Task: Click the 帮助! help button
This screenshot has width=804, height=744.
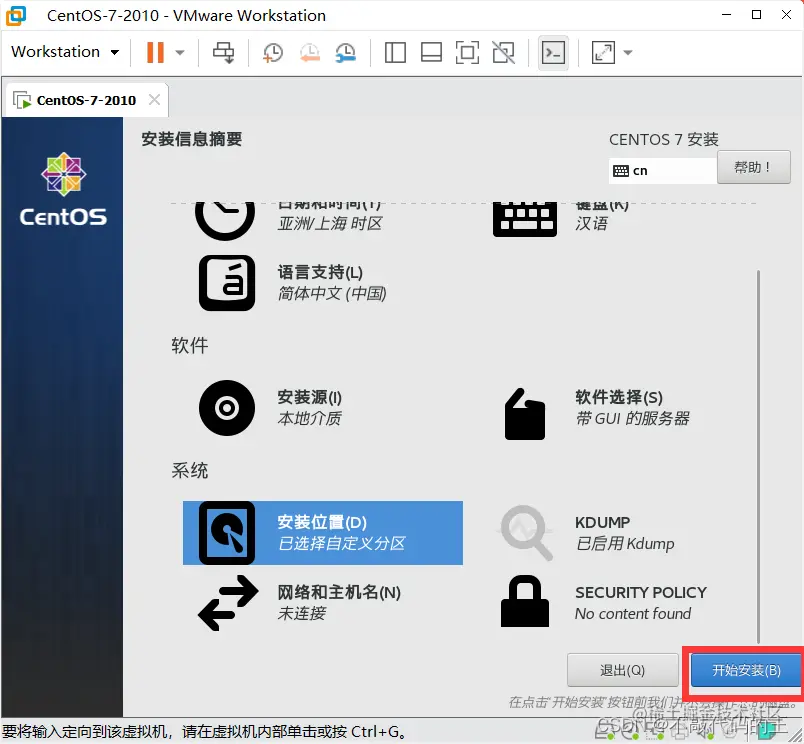Action: (x=753, y=167)
